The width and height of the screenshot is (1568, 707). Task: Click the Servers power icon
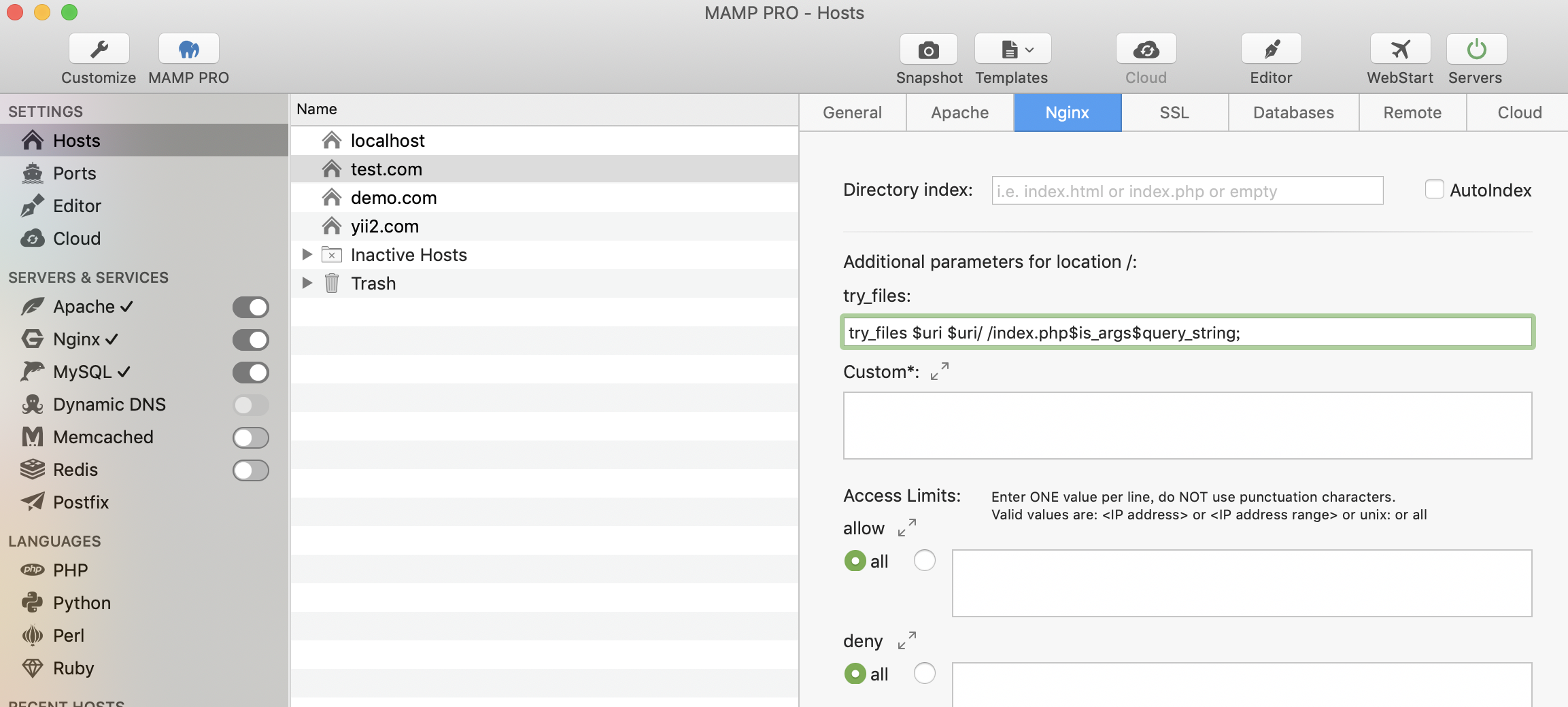(x=1476, y=49)
